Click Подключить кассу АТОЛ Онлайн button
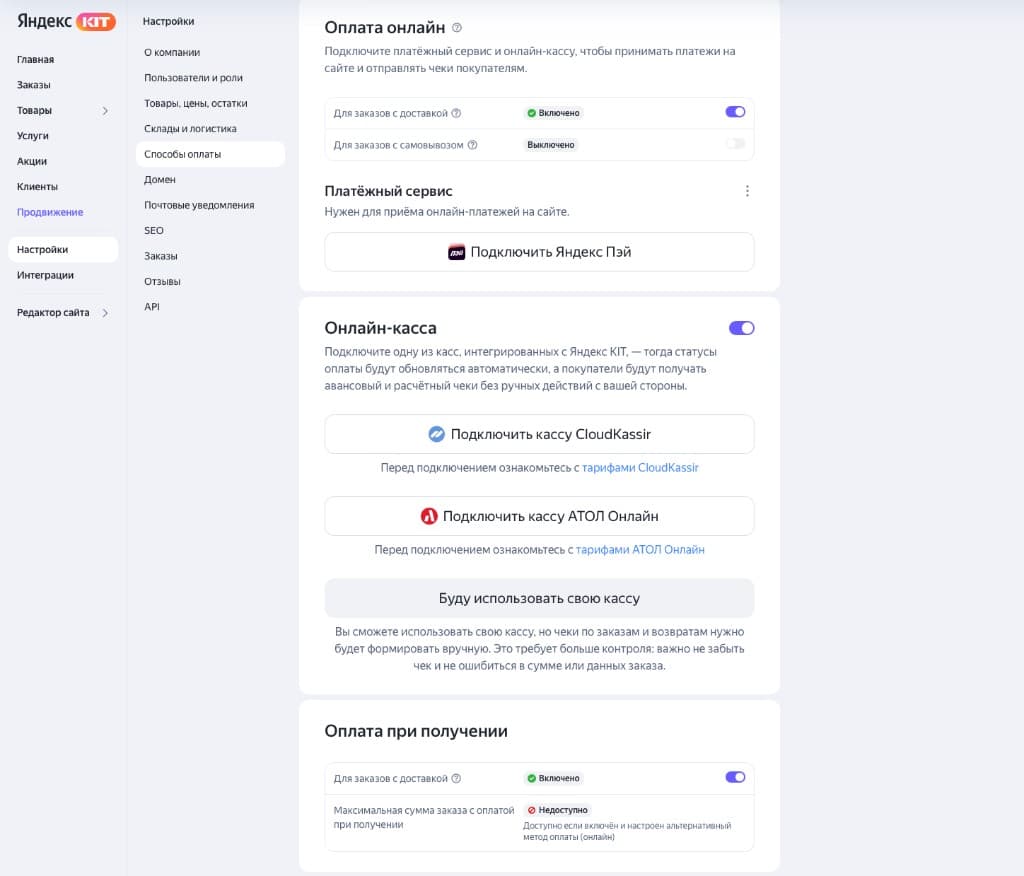The width and height of the screenshot is (1024, 876). tap(539, 516)
